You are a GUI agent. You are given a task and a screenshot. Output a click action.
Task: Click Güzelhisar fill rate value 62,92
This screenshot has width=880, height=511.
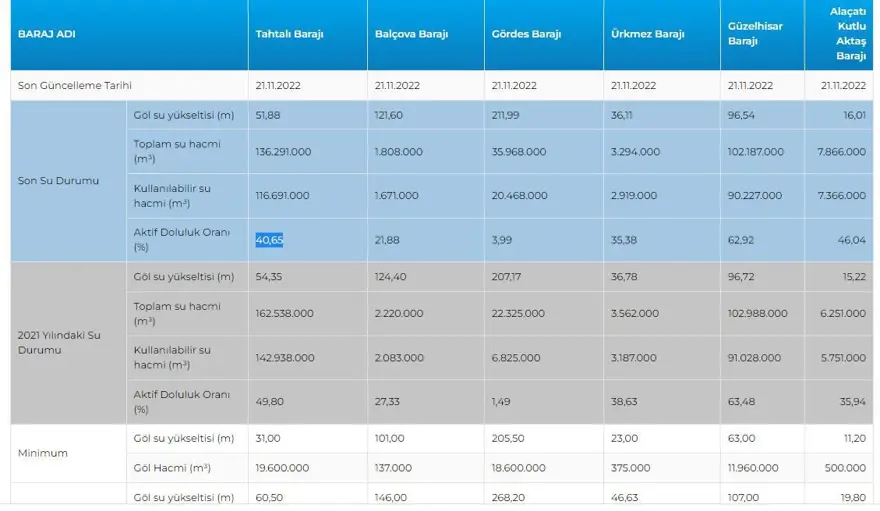coord(742,240)
